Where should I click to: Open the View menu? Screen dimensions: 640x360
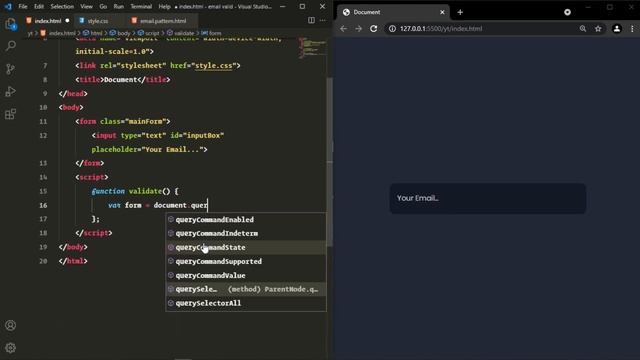[86, 7]
